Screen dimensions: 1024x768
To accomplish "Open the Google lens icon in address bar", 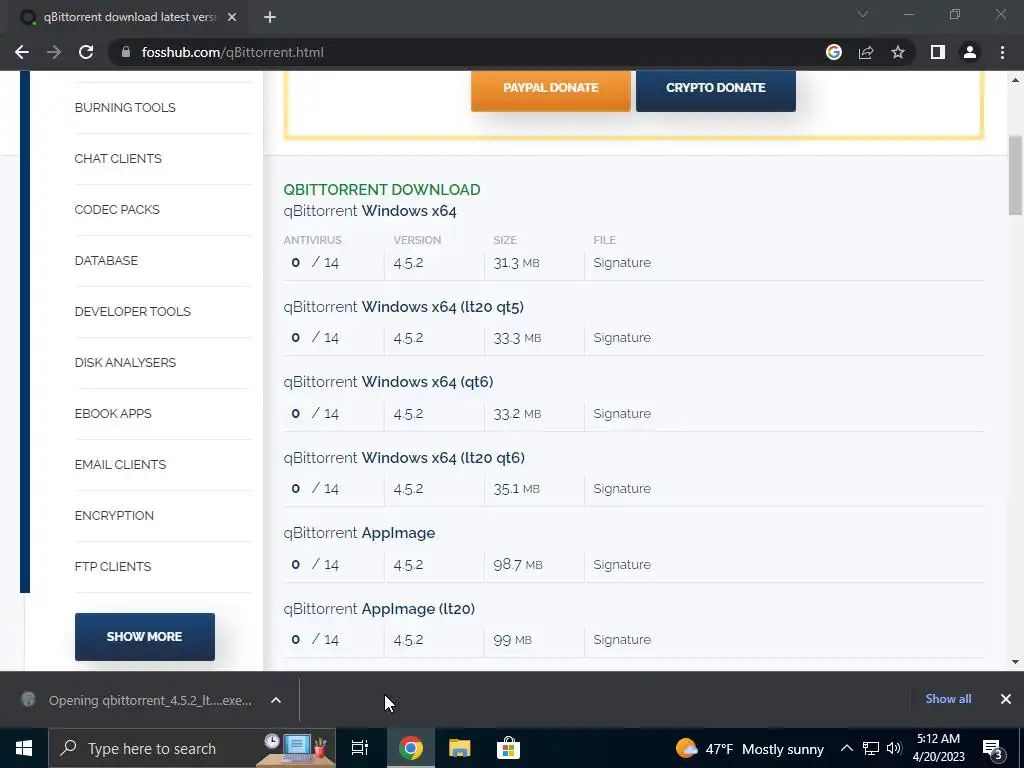I will click(834, 52).
